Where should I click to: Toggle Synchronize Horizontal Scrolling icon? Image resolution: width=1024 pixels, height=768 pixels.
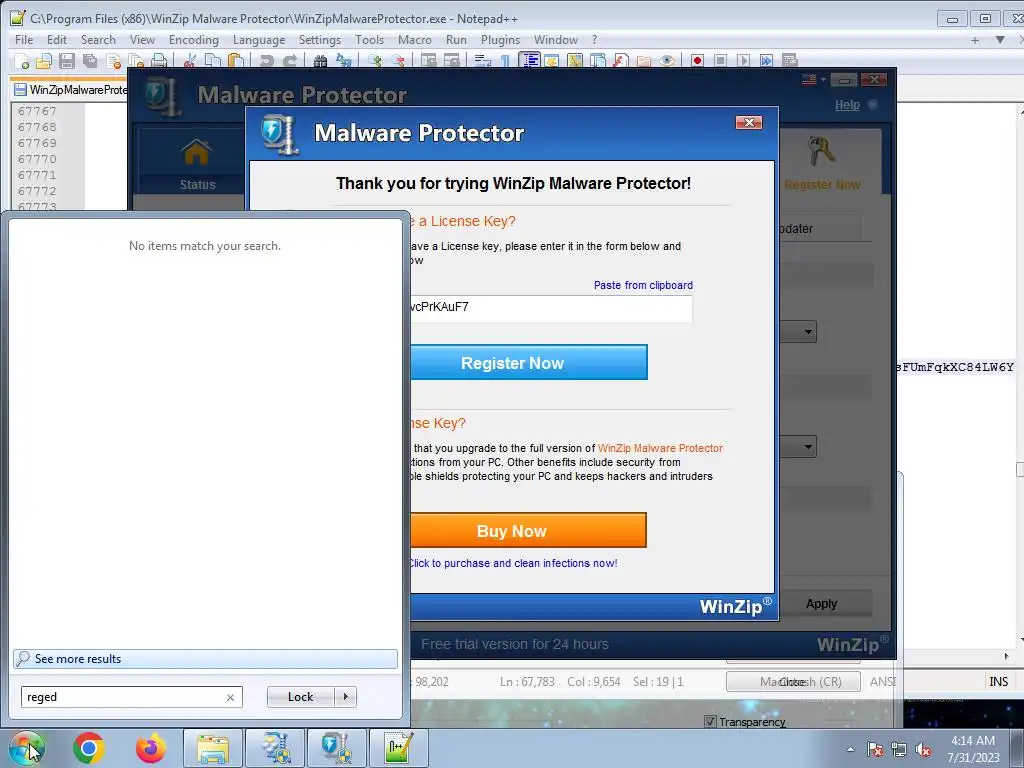451,61
